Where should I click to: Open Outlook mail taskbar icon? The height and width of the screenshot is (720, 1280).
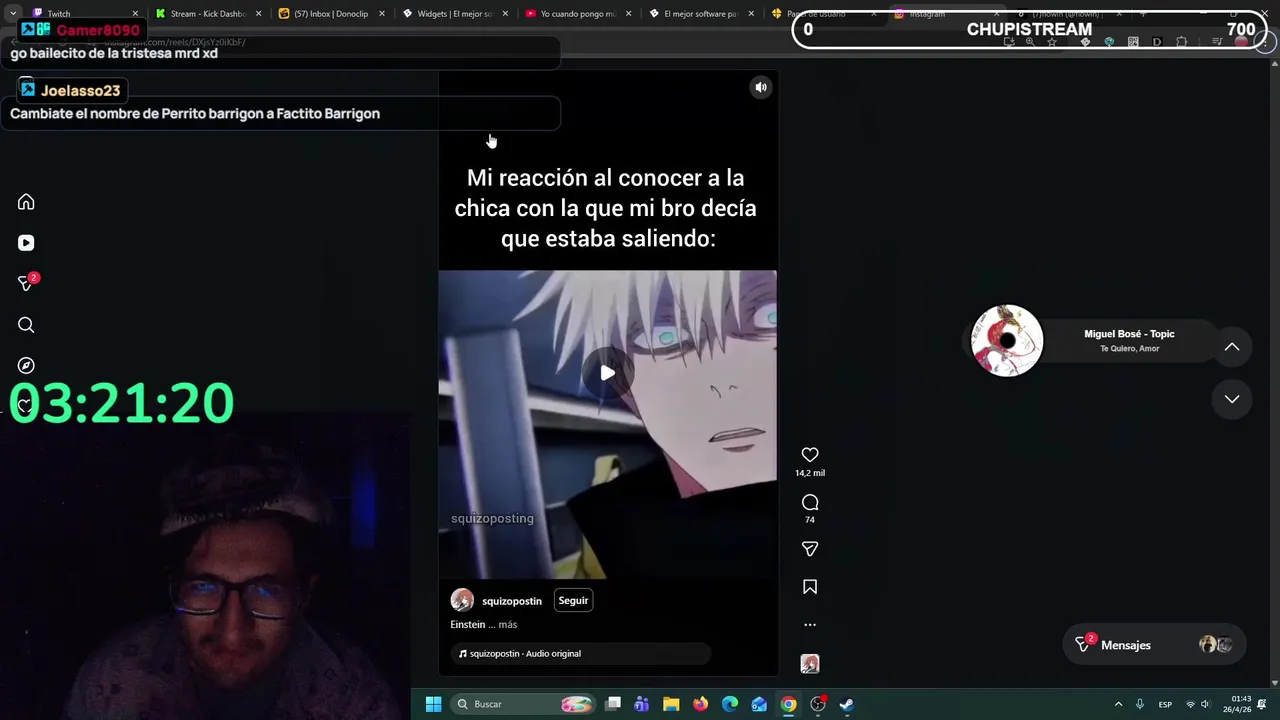coord(759,704)
